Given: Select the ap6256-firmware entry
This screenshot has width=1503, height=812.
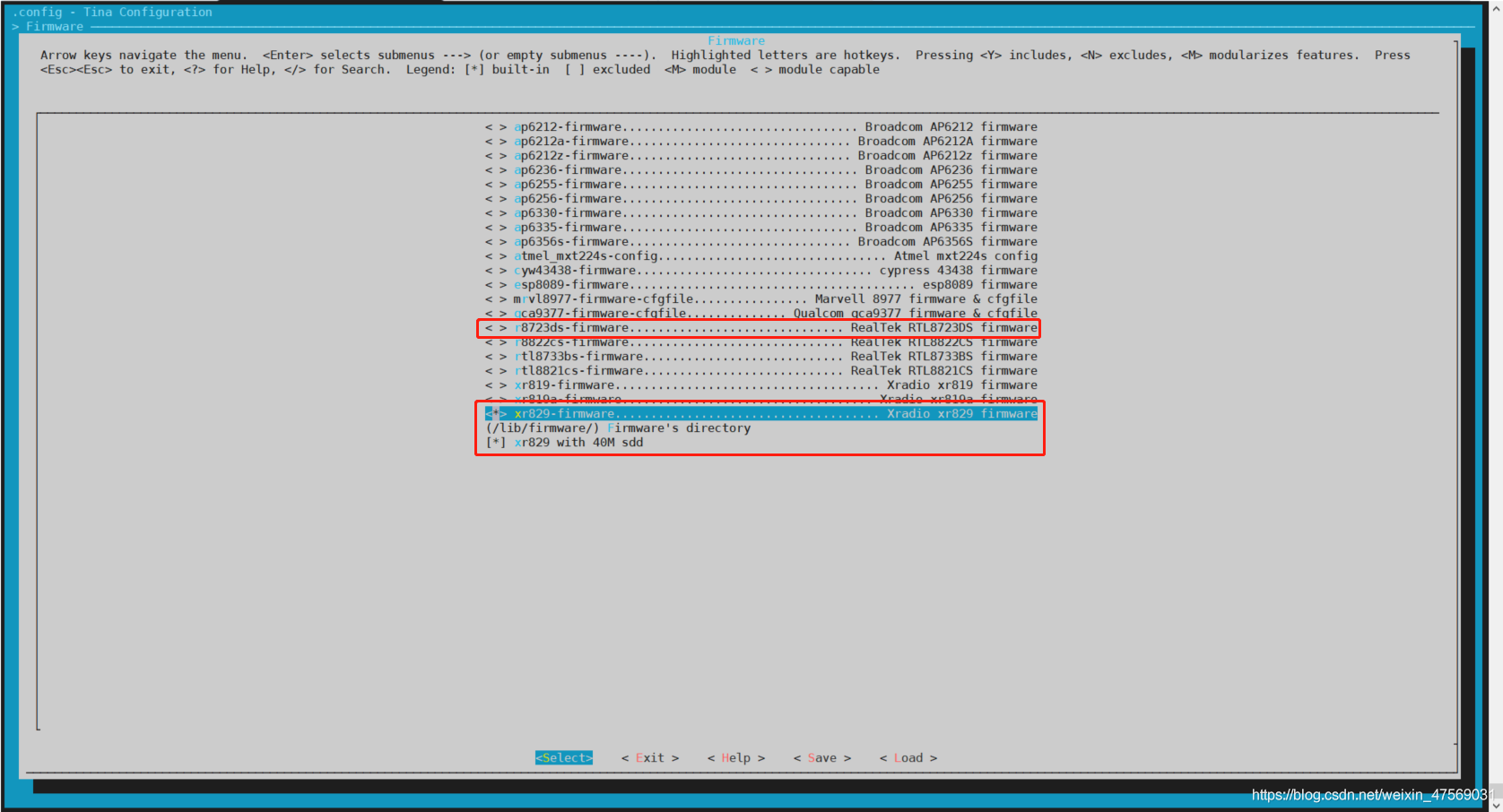Looking at the screenshot, I should [x=761, y=199].
